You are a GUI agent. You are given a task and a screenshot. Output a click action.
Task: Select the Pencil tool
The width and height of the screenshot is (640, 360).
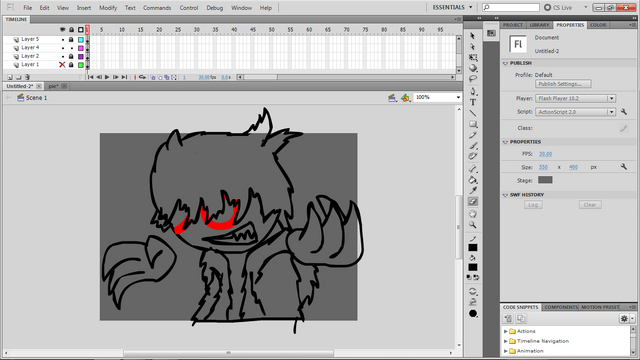pyautogui.click(x=473, y=135)
